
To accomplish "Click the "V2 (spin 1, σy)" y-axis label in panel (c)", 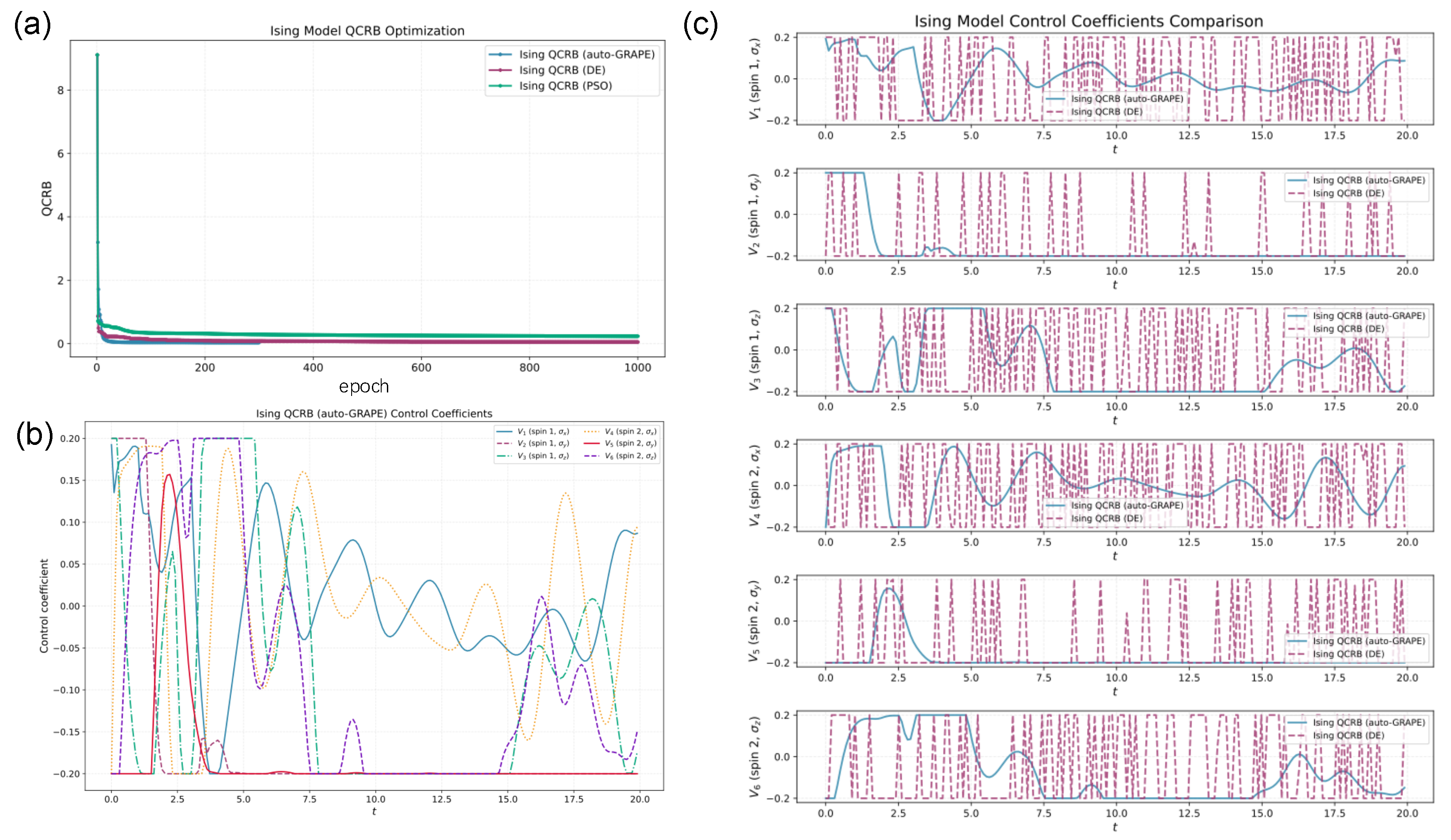I will [754, 215].
